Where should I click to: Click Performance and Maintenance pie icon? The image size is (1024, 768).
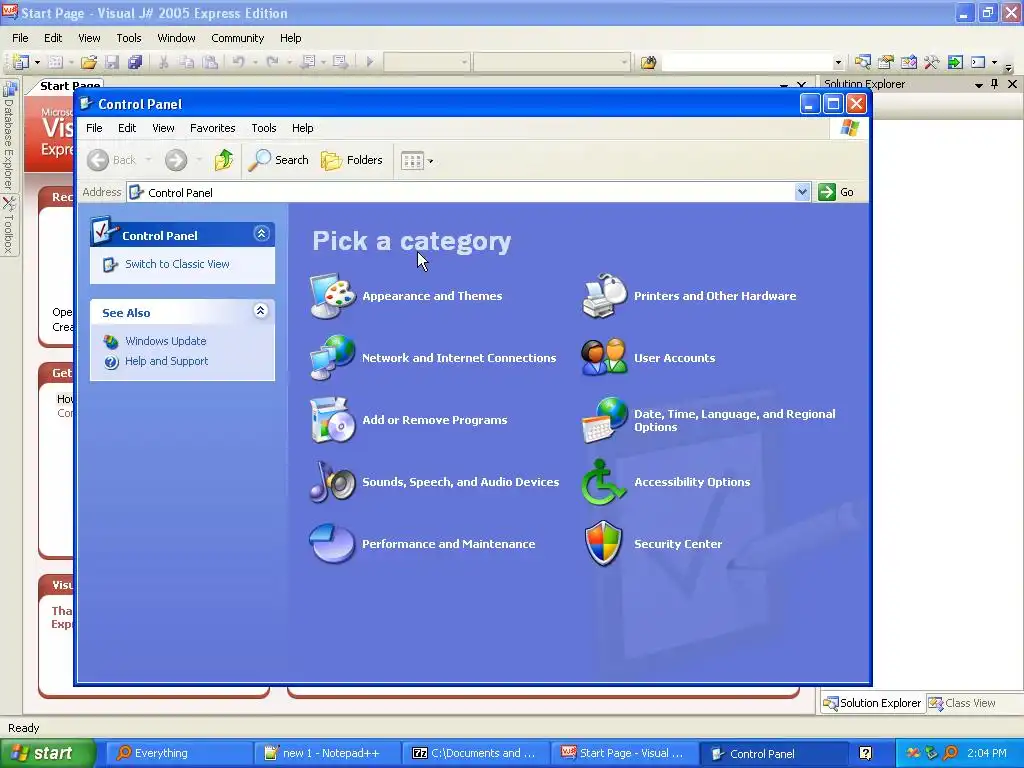[x=332, y=543]
